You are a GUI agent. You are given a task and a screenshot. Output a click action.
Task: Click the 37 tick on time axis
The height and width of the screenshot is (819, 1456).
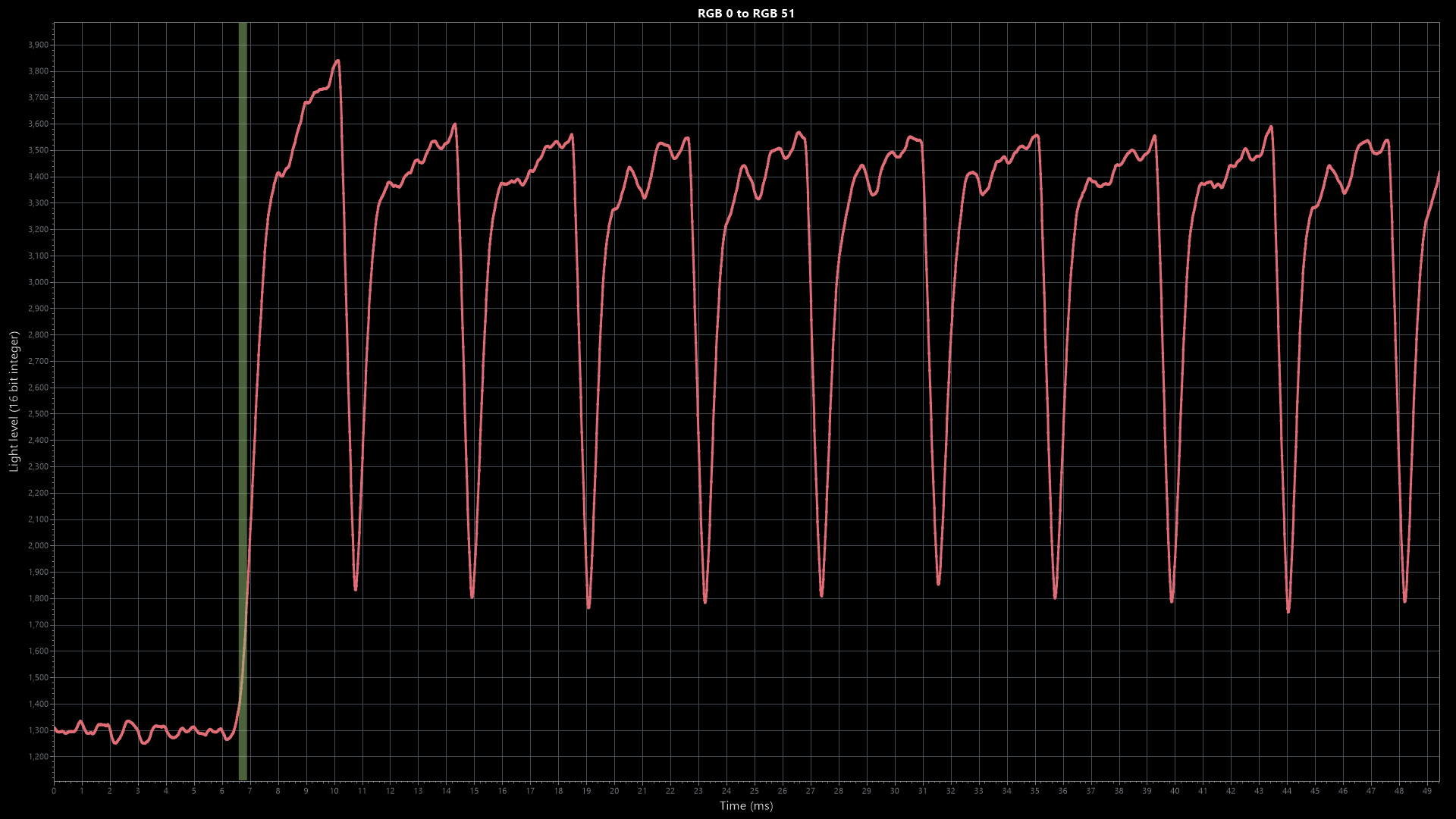click(1090, 791)
